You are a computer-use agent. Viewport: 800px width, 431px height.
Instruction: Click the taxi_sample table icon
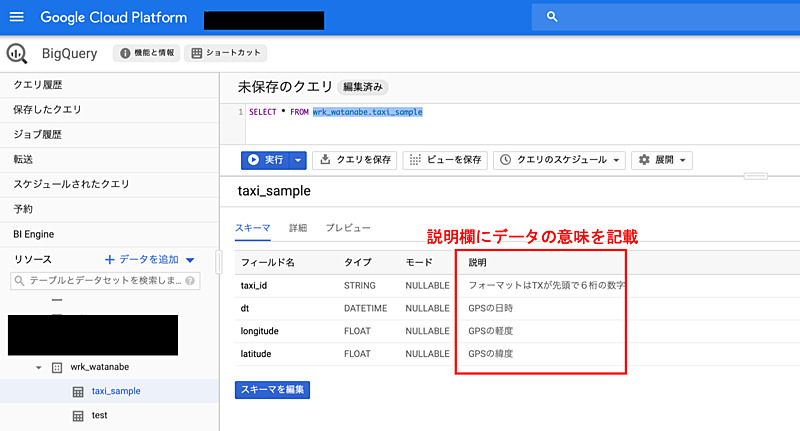coord(78,392)
